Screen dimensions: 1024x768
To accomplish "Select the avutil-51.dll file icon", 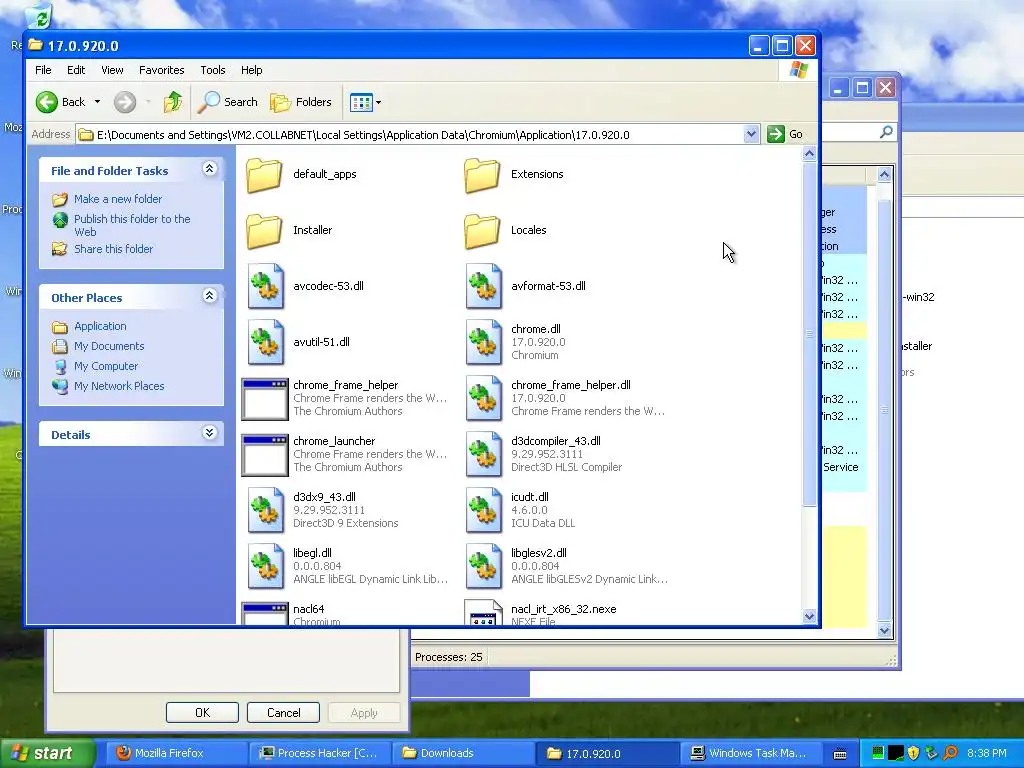I will click(x=265, y=342).
